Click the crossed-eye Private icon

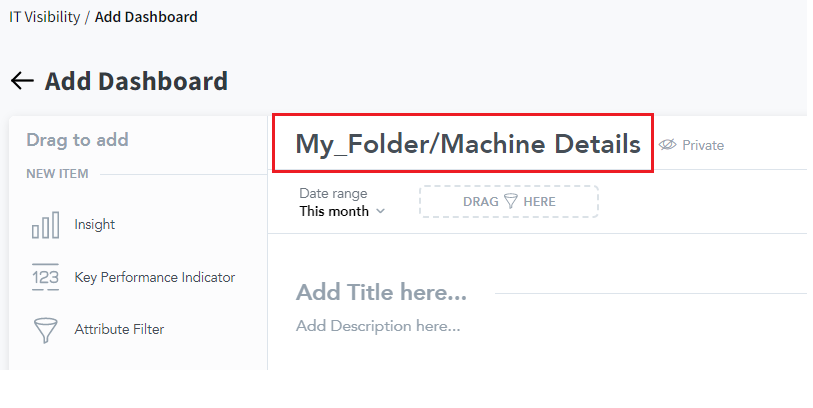pyautogui.click(x=668, y=145)
